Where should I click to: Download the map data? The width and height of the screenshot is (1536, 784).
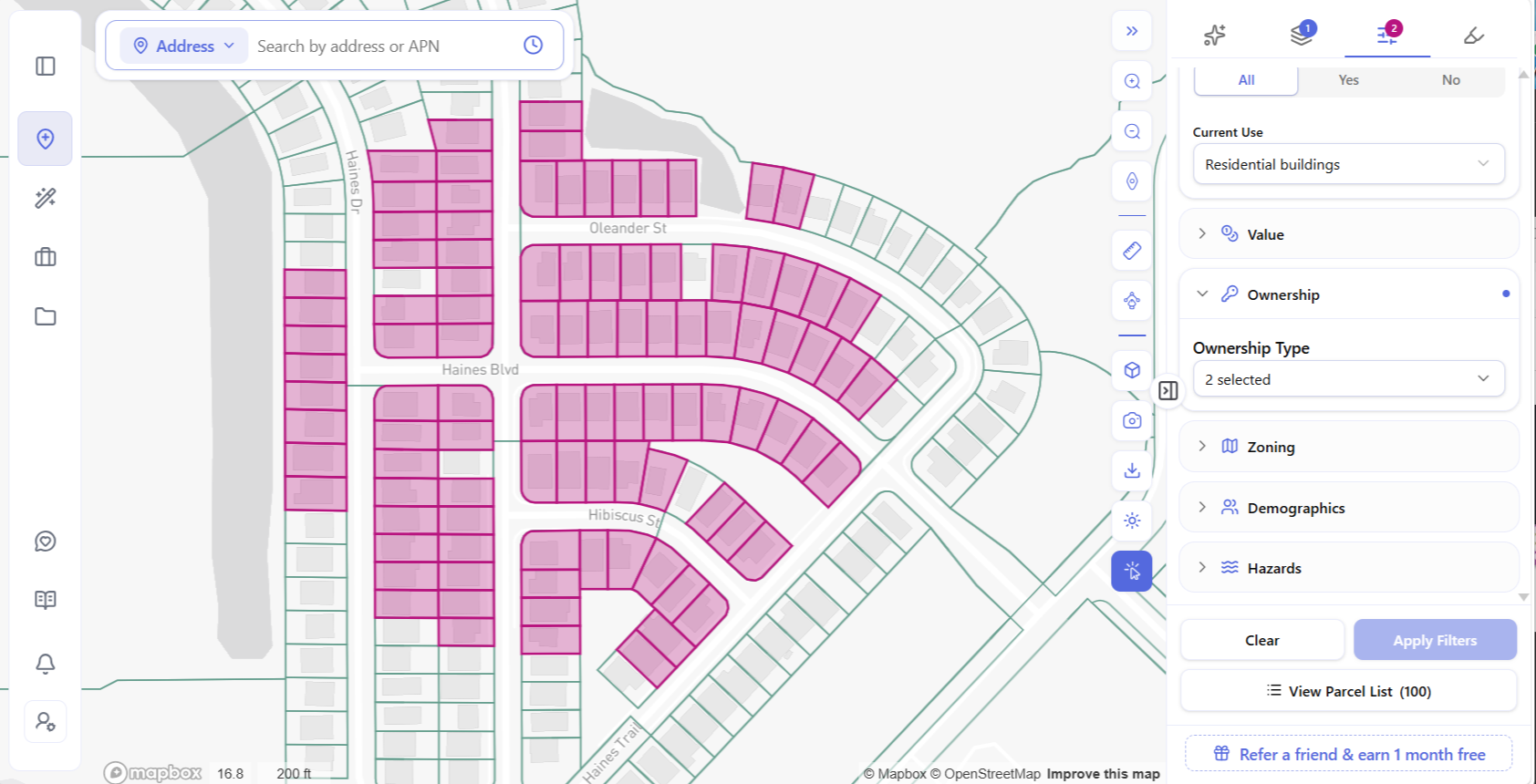1132,470
